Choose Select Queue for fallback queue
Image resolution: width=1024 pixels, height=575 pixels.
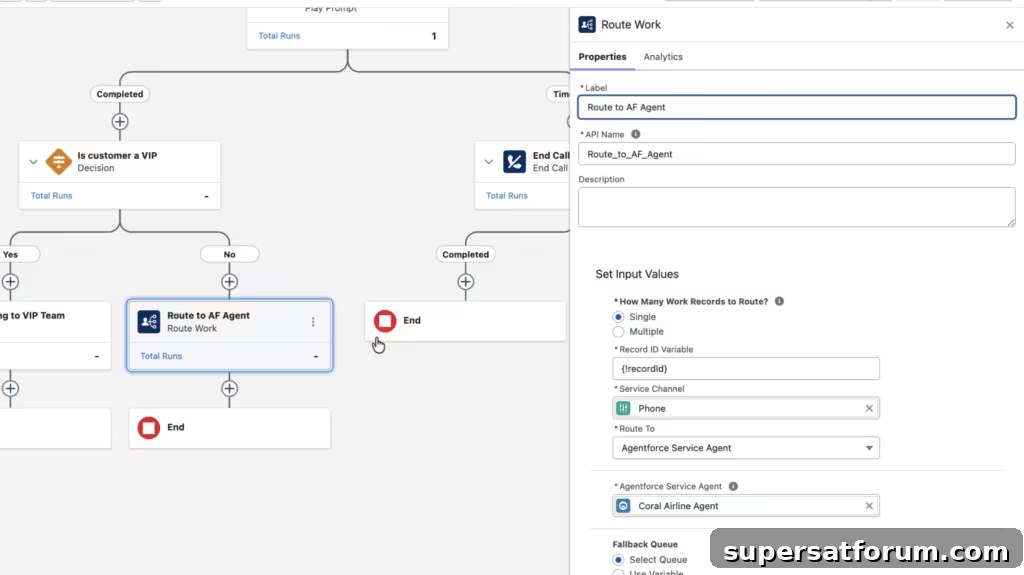click(618, 560)
